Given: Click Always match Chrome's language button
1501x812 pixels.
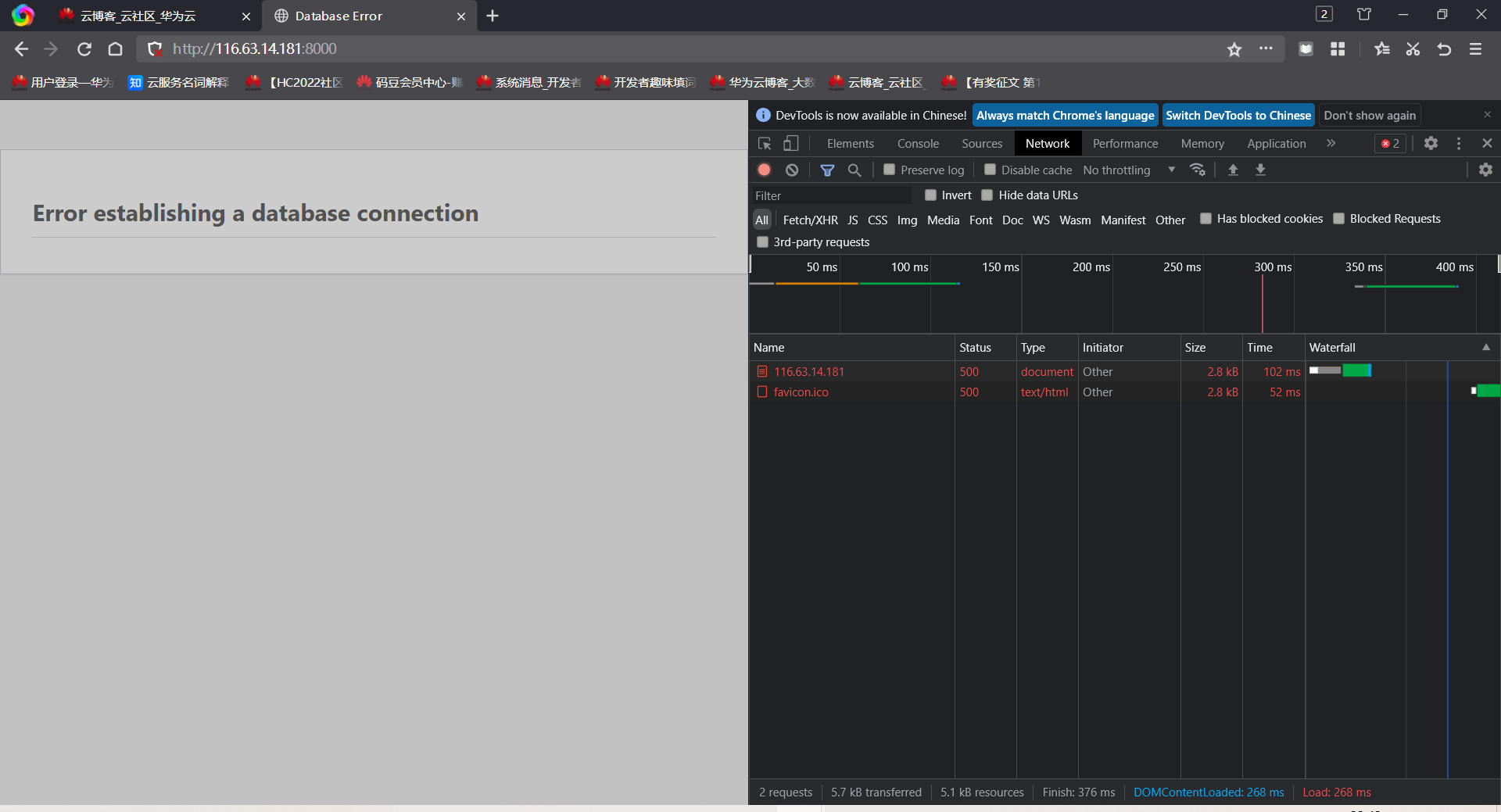Looking at the screenshot, I should pos(1065,116).
